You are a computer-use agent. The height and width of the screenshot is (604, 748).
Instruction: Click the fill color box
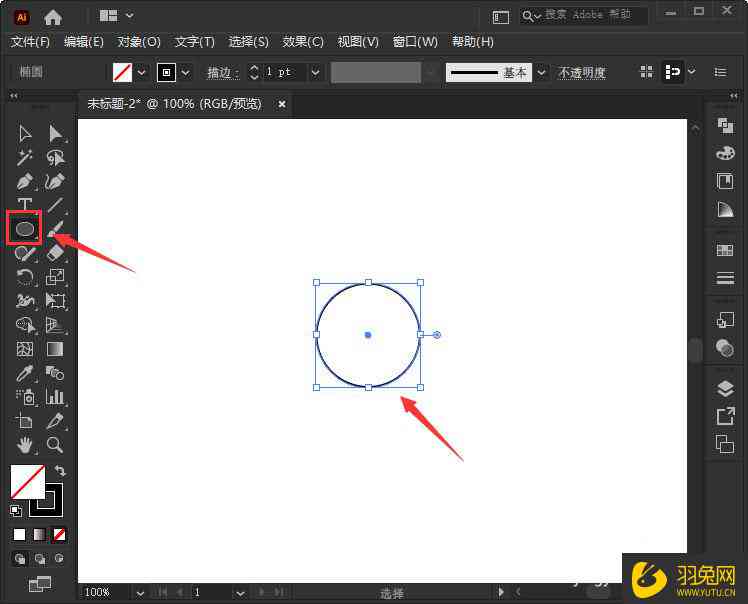28,482
